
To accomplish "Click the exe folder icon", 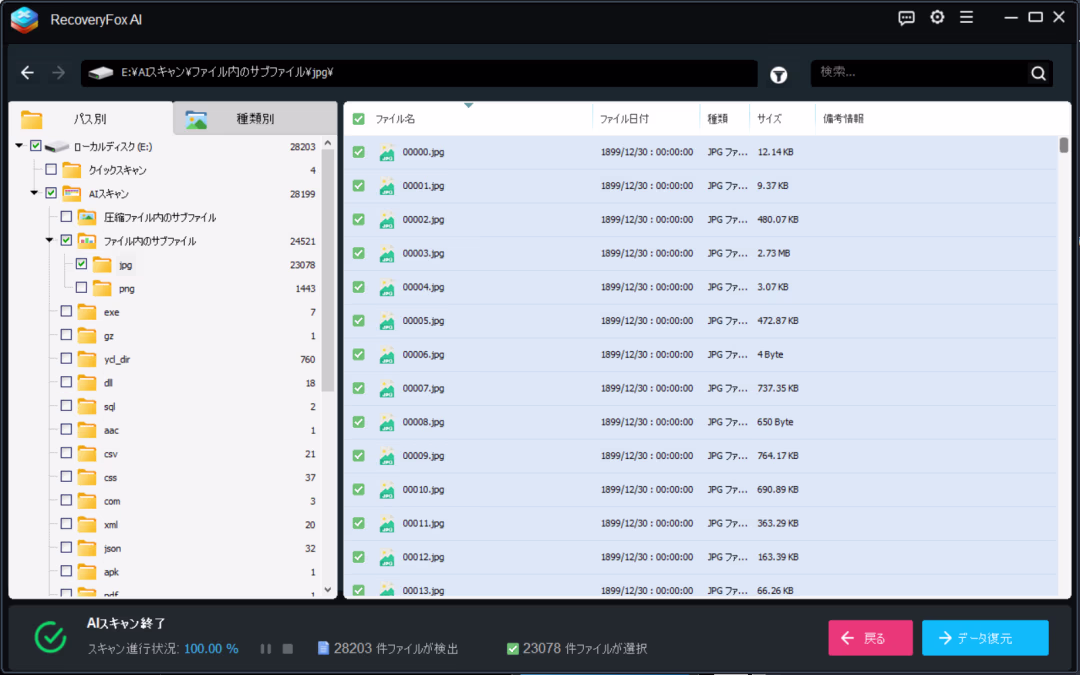I will (87, 312).
